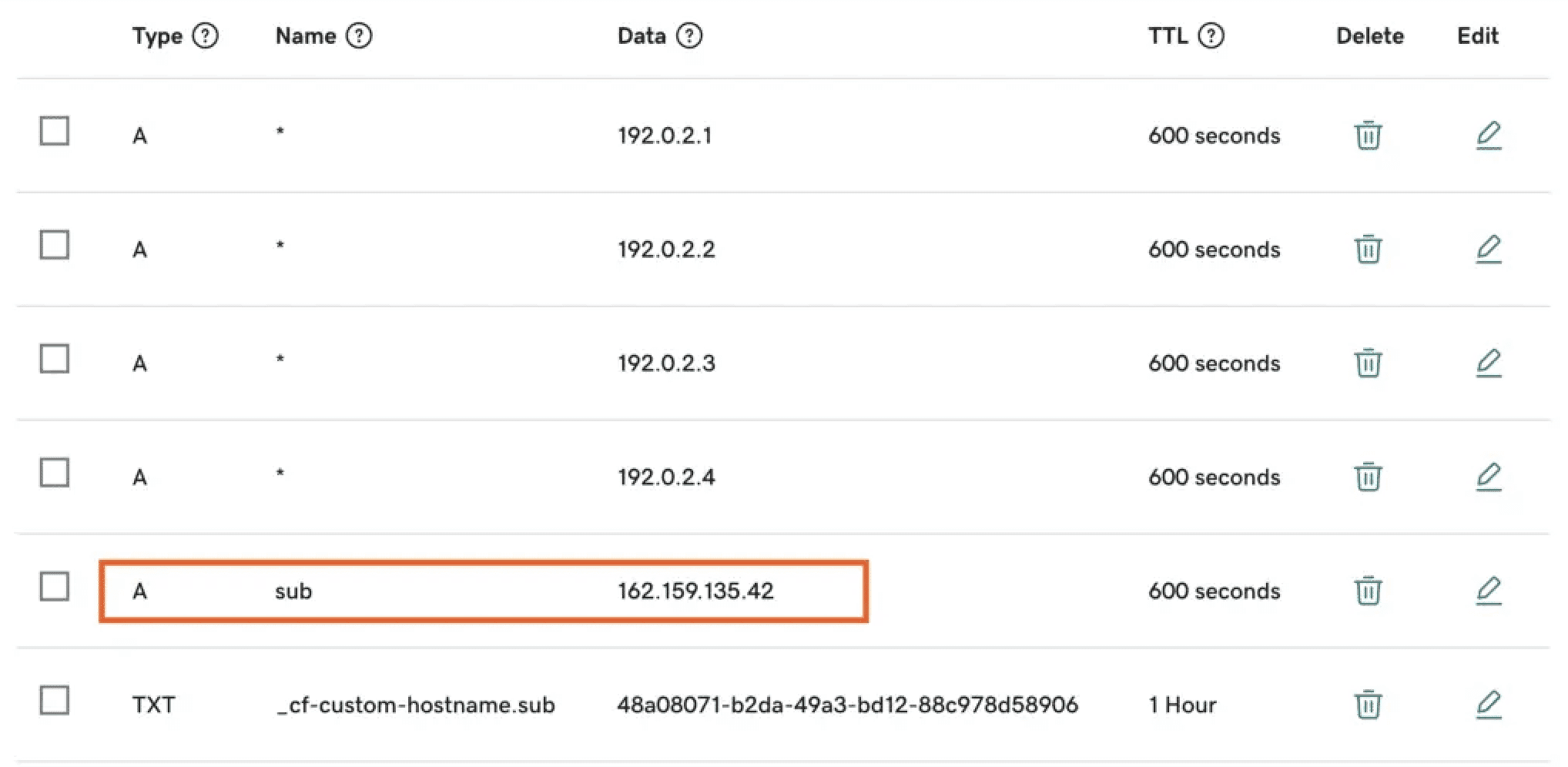Delete the _cf-custom-hostname.sub TXT record

pyautogui.click(x=1368, y=705)
